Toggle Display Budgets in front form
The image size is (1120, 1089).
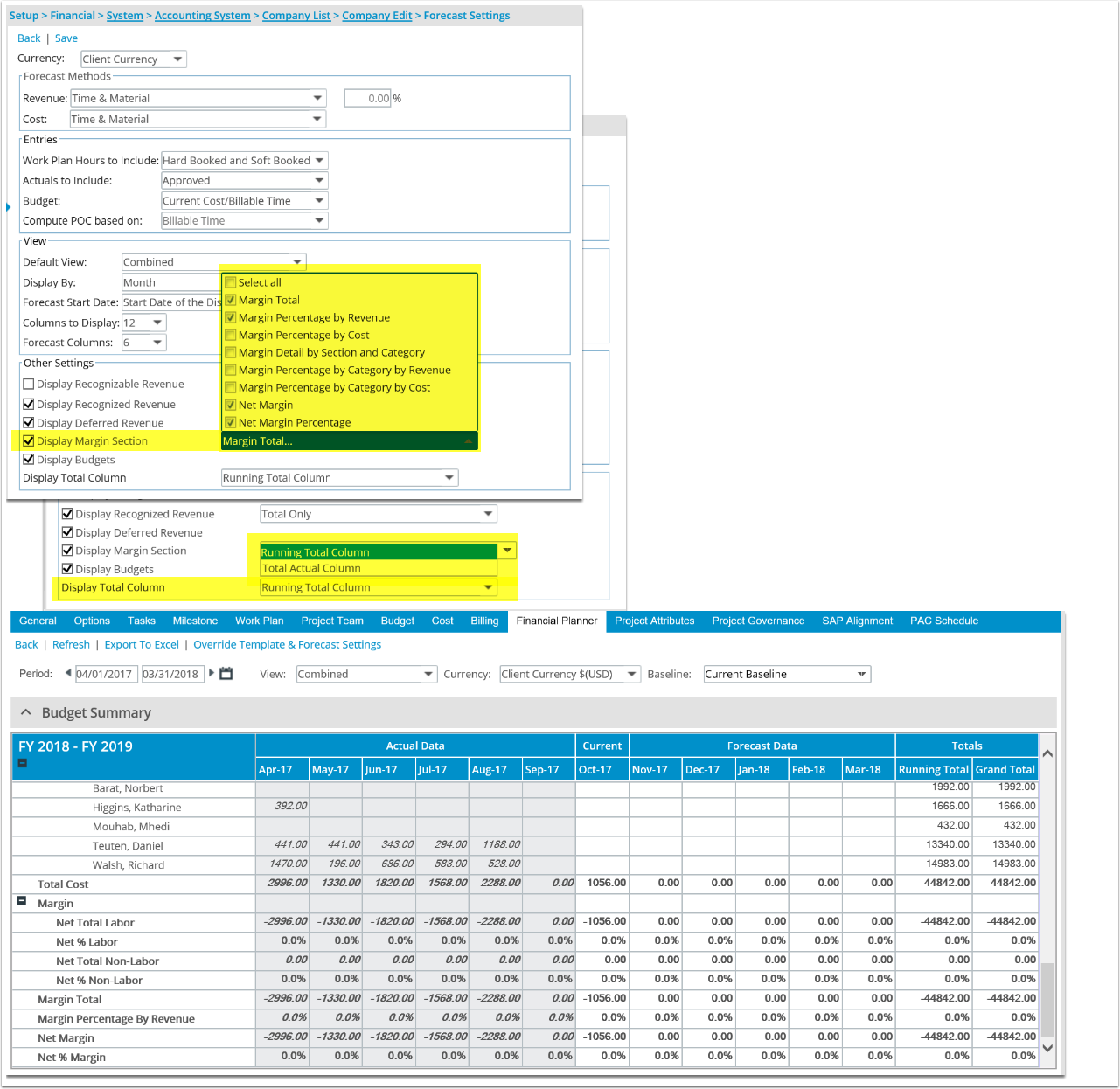tap(29, 459)
